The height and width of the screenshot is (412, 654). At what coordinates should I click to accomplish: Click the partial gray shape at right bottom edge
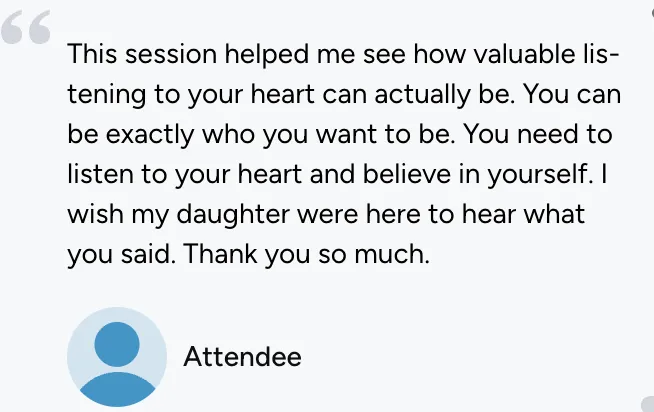coord(648,404)
